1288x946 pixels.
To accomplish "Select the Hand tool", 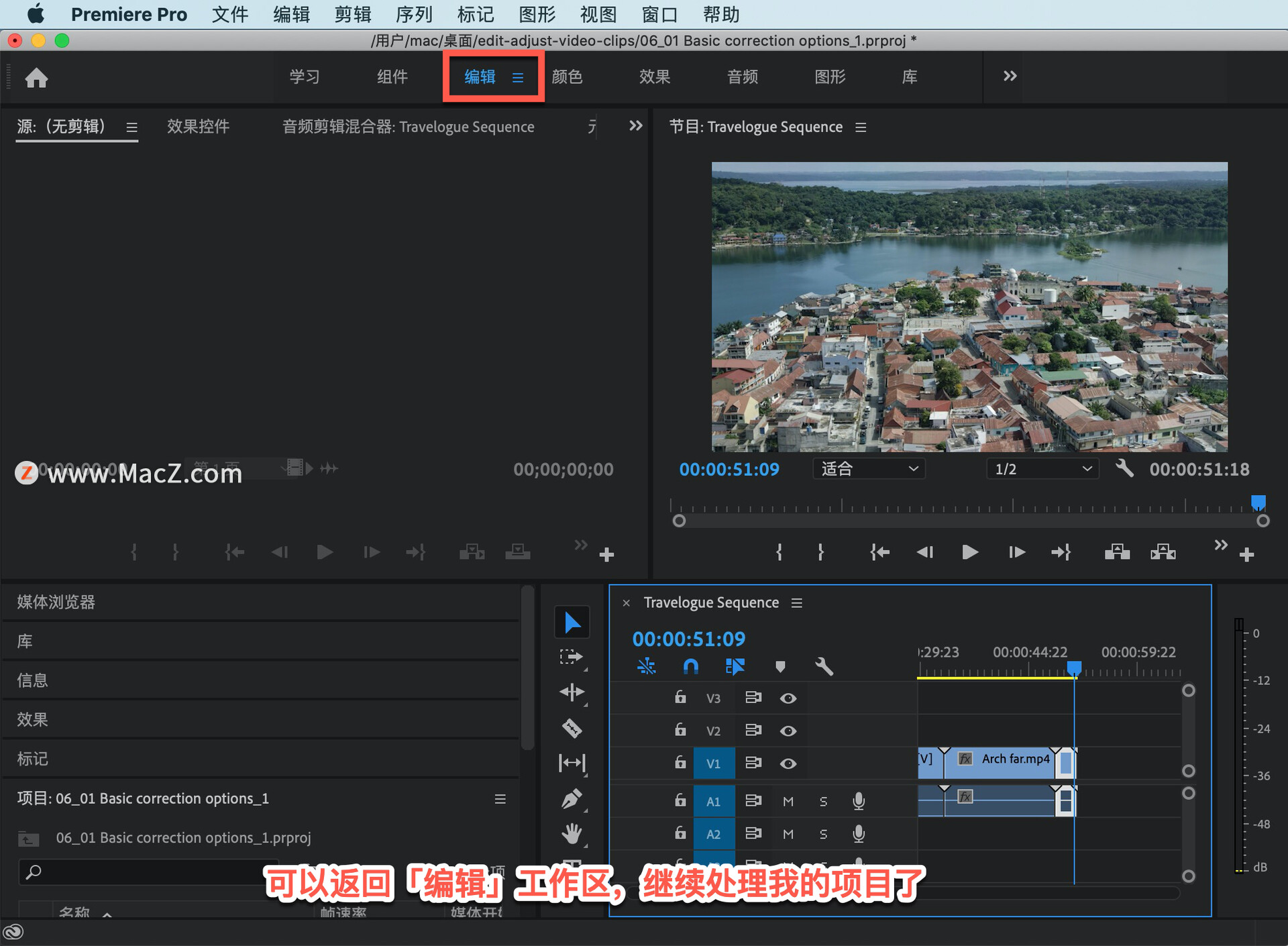I will 572,834.
